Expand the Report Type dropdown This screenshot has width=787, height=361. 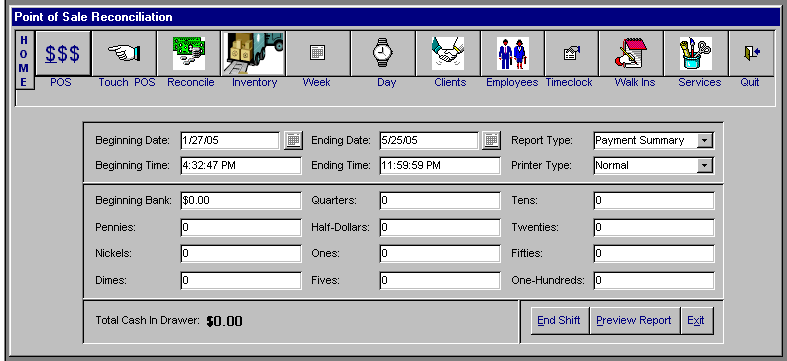pos(705,141)
